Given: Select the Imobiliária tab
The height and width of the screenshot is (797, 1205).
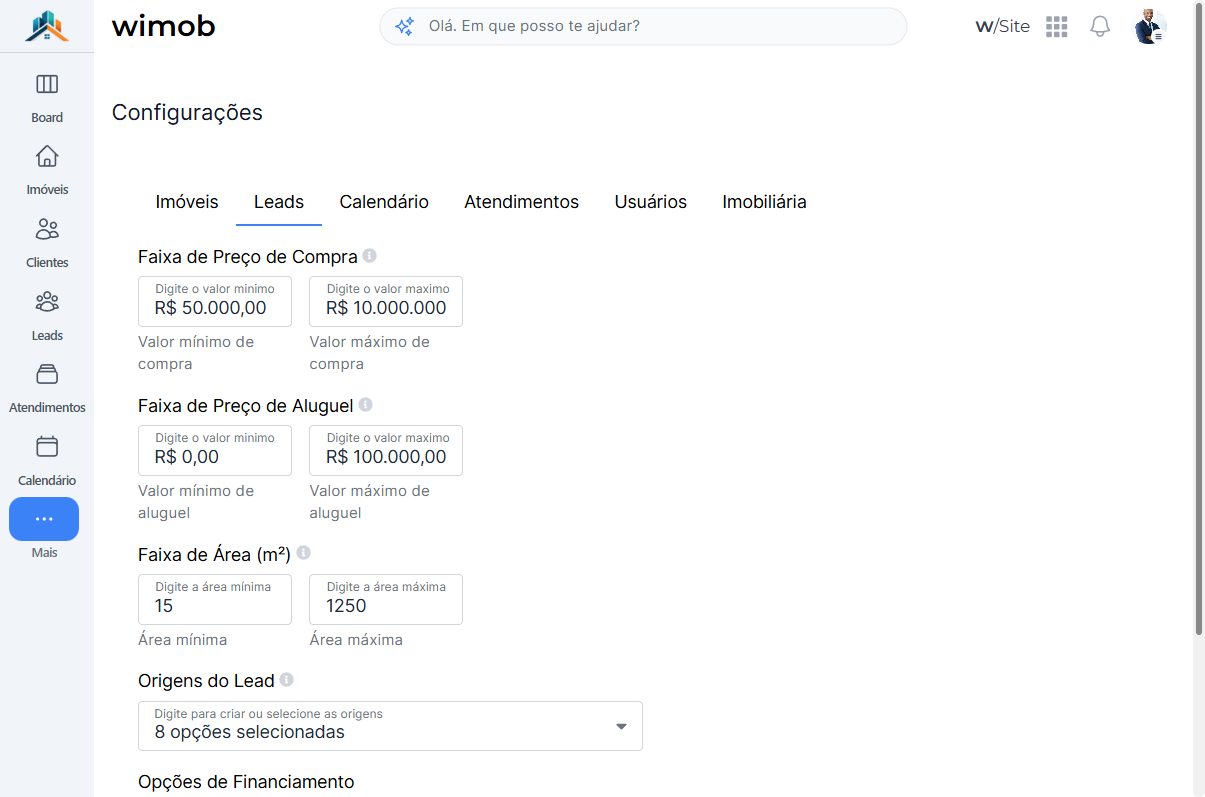Looking at the screenshot, I should [x=764, y=202].
